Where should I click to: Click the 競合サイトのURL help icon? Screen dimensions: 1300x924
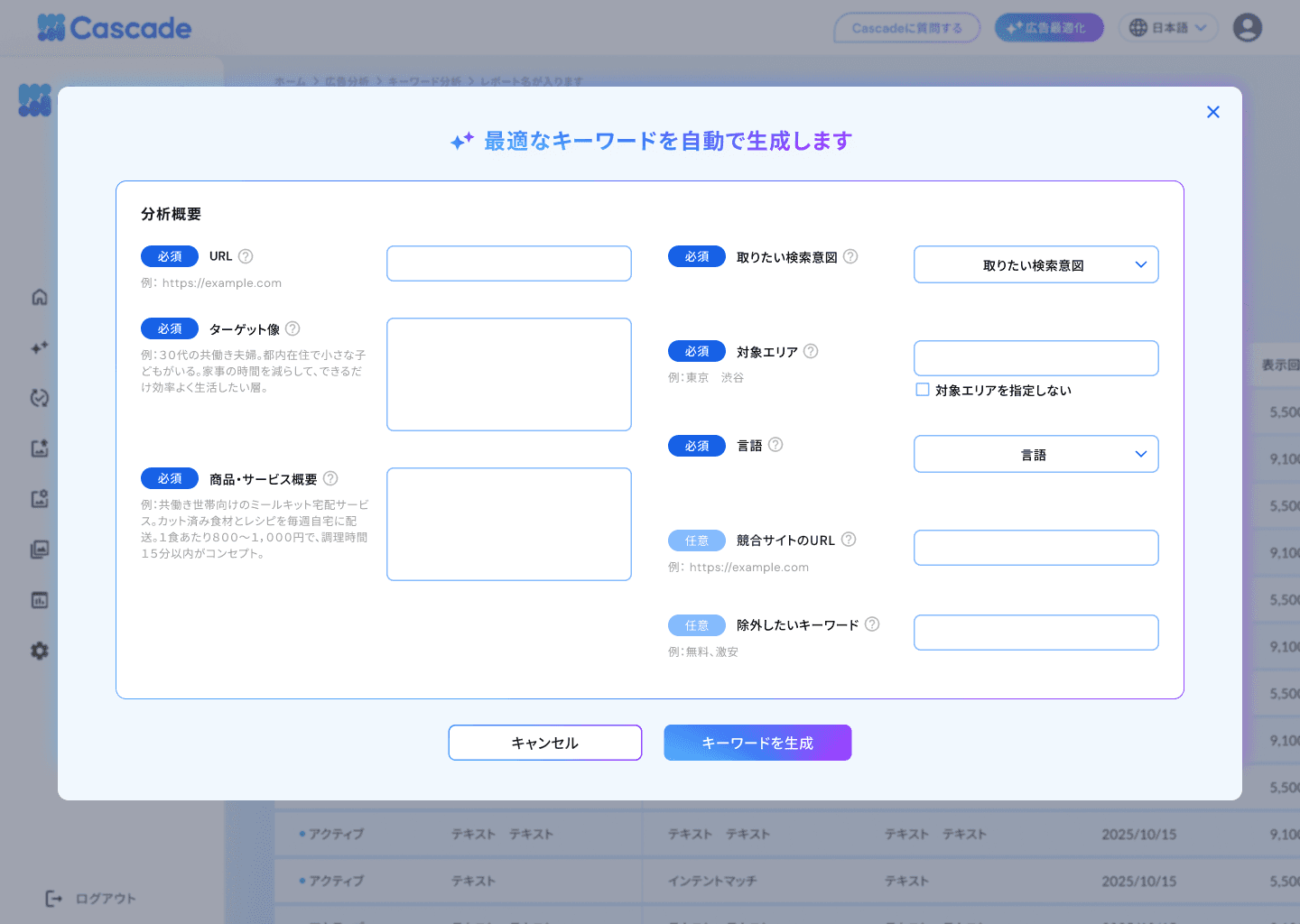(849, 540)
